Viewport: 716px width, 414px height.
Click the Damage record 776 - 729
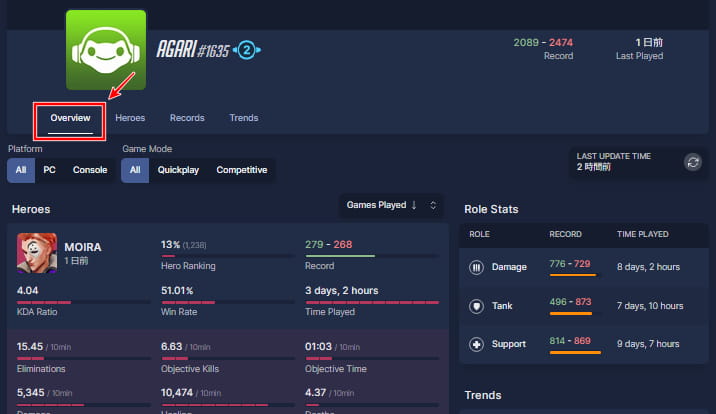pyautogui.click(x=570, y=264)
